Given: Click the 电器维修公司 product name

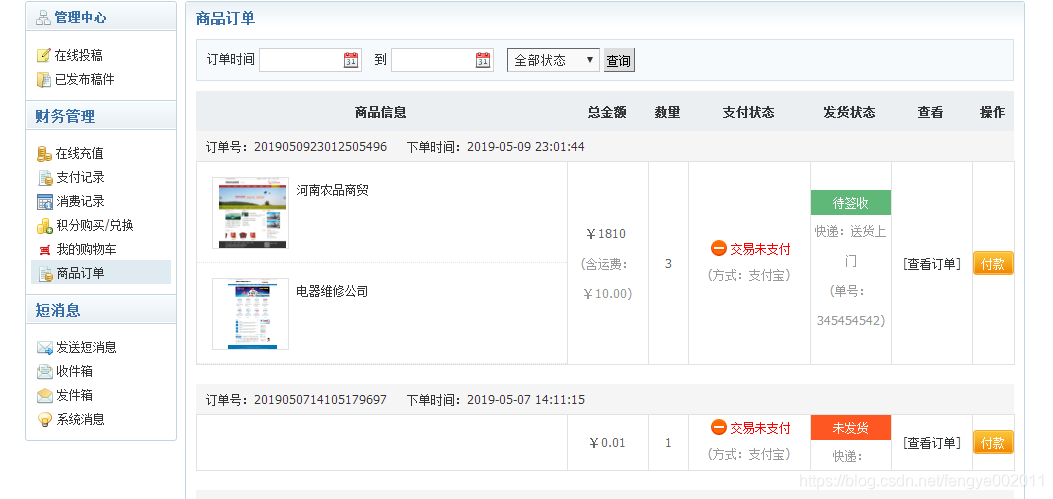Looking at the screenshot, I should tap(332, 291).
